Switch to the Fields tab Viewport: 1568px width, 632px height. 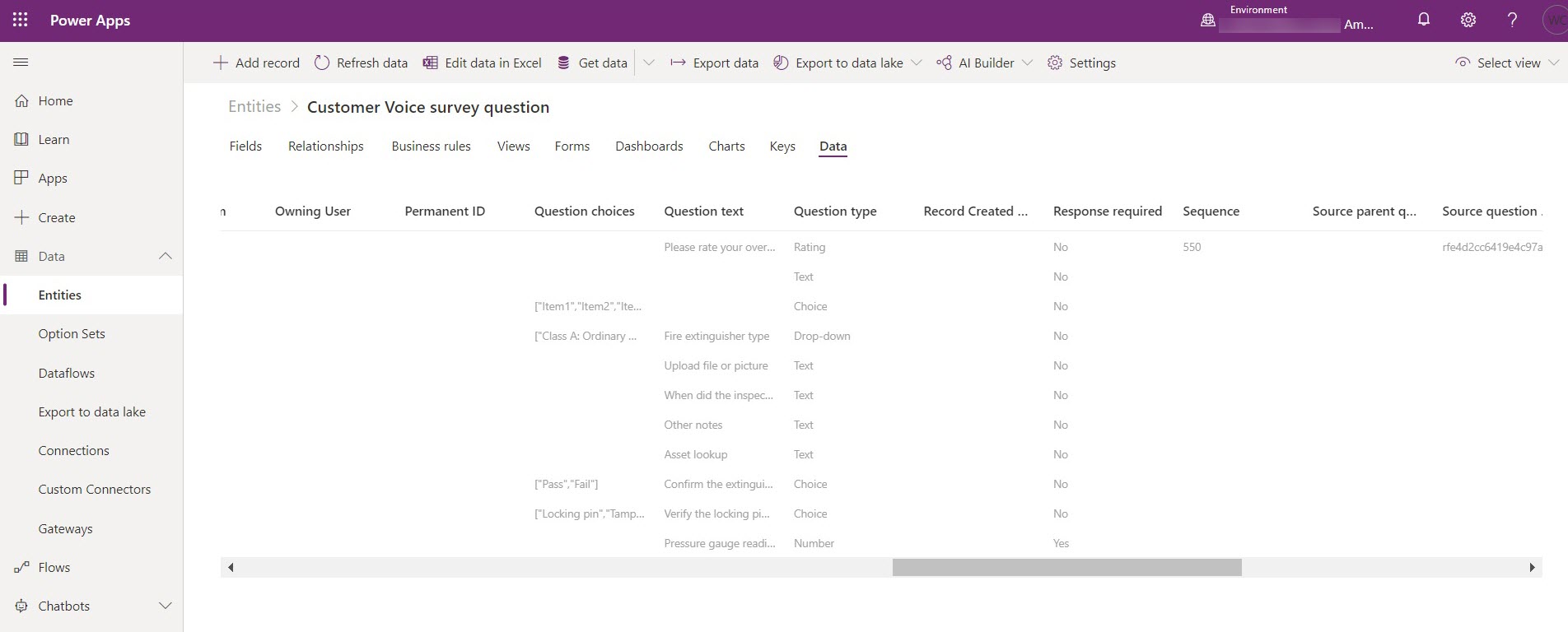(x=245, y=146)
